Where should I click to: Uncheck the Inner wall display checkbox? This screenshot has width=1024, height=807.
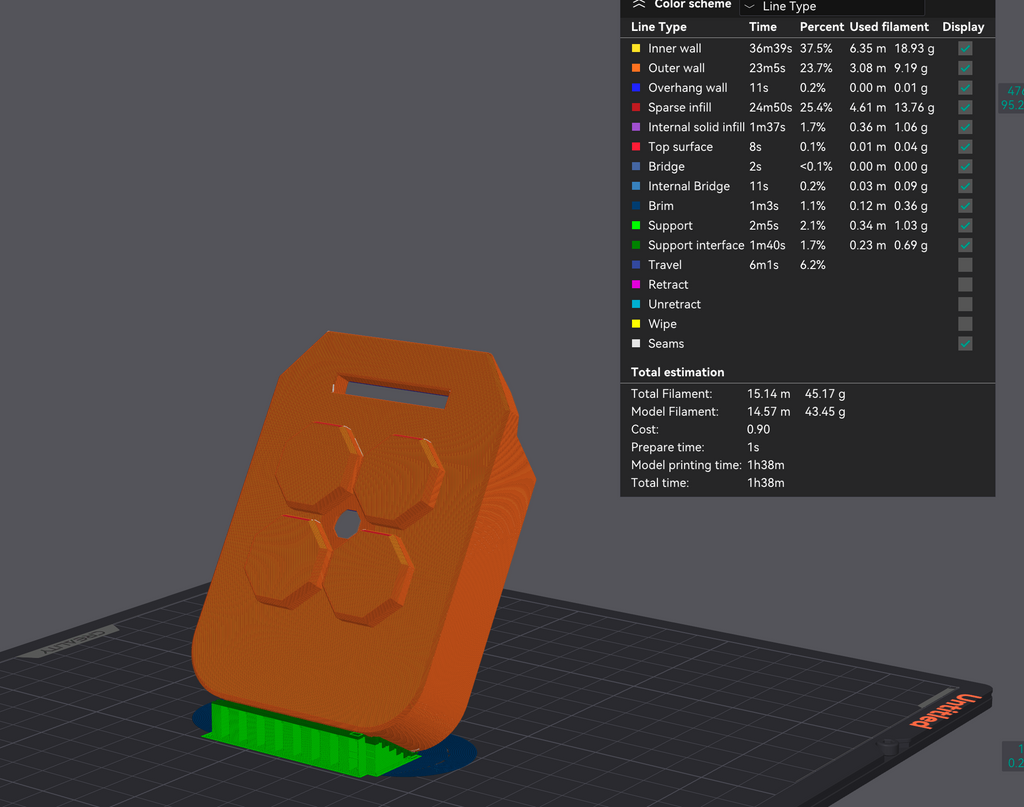[x=965, y=48]
